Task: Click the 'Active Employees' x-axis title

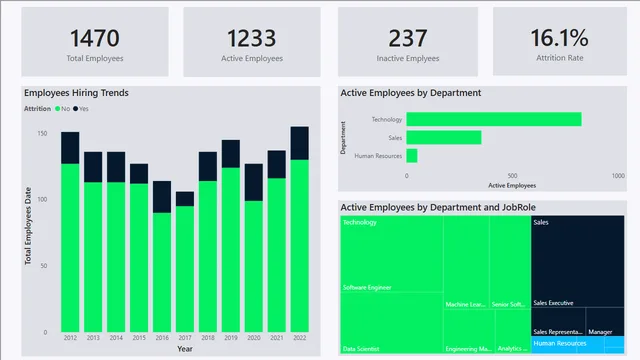Action: pyautogui.click(x=512, y=185)
